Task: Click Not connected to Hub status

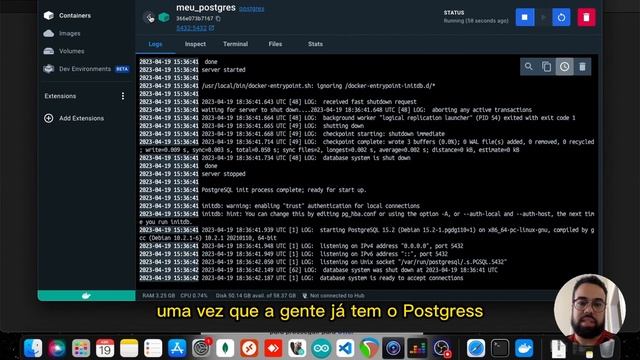Action: [x=333, y=296]
